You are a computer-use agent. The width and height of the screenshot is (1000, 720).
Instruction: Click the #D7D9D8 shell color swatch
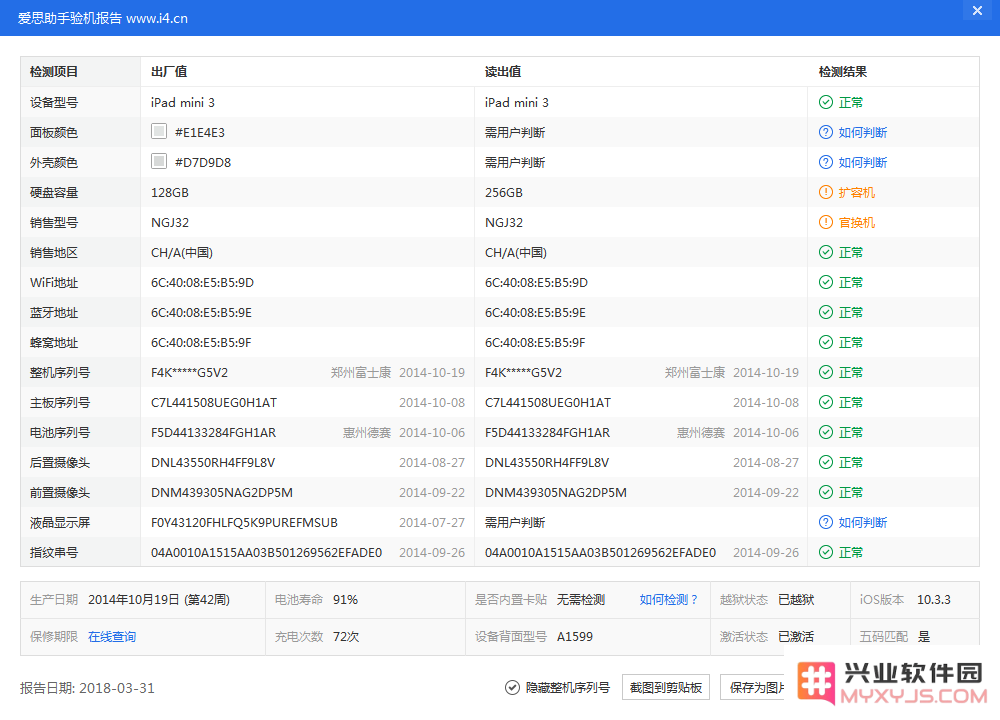coord(159,161)
